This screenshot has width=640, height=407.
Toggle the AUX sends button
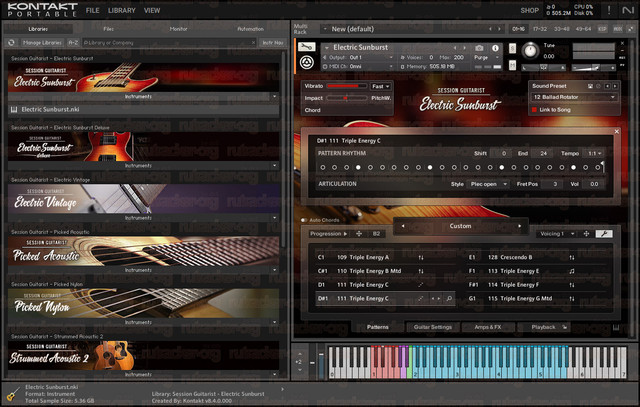click(618, 29)
